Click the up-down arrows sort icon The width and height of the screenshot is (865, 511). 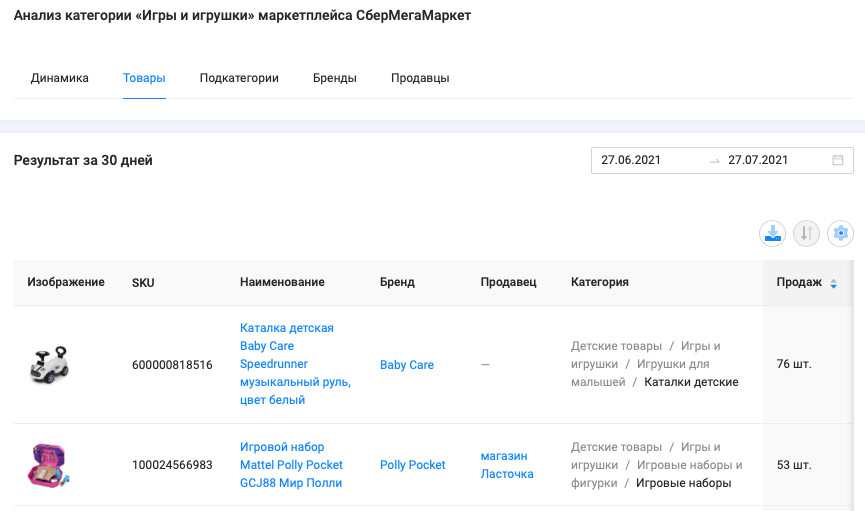point(806,234)
